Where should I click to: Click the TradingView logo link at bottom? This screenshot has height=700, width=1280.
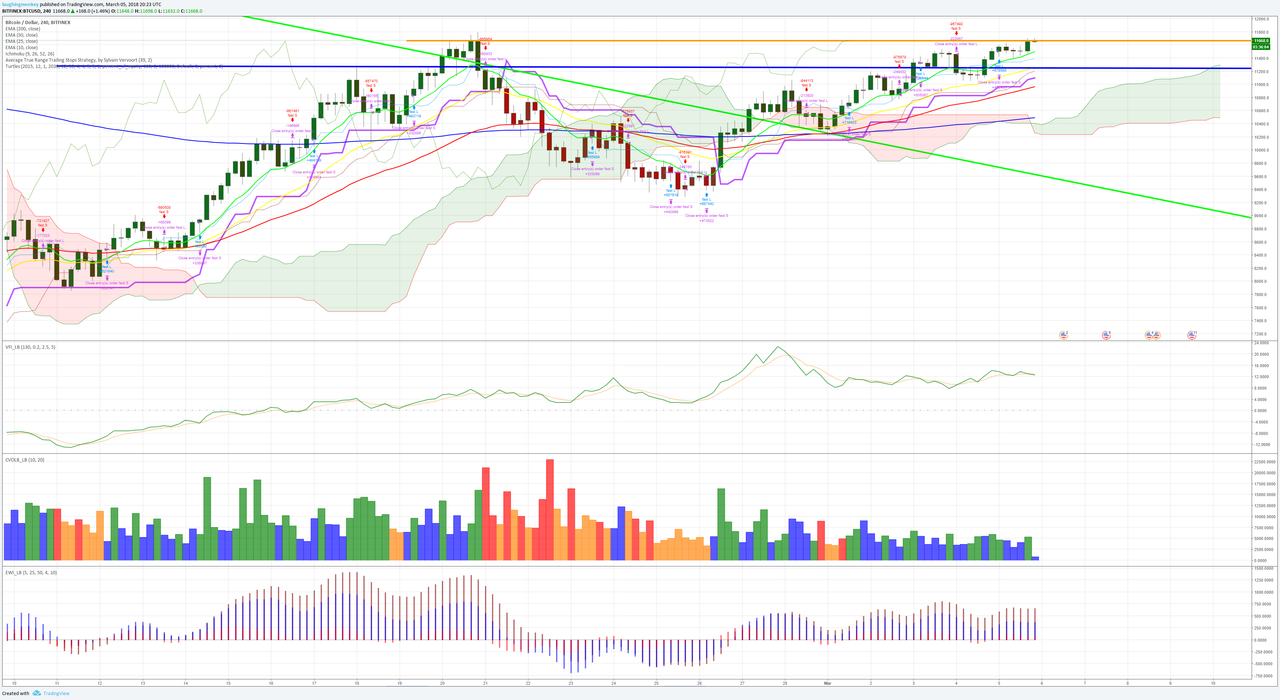point(50,693)
